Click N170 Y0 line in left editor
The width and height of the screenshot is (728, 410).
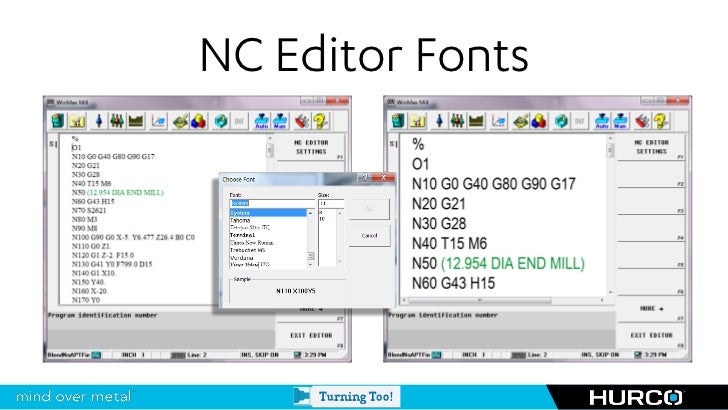[x=86, y=300]
